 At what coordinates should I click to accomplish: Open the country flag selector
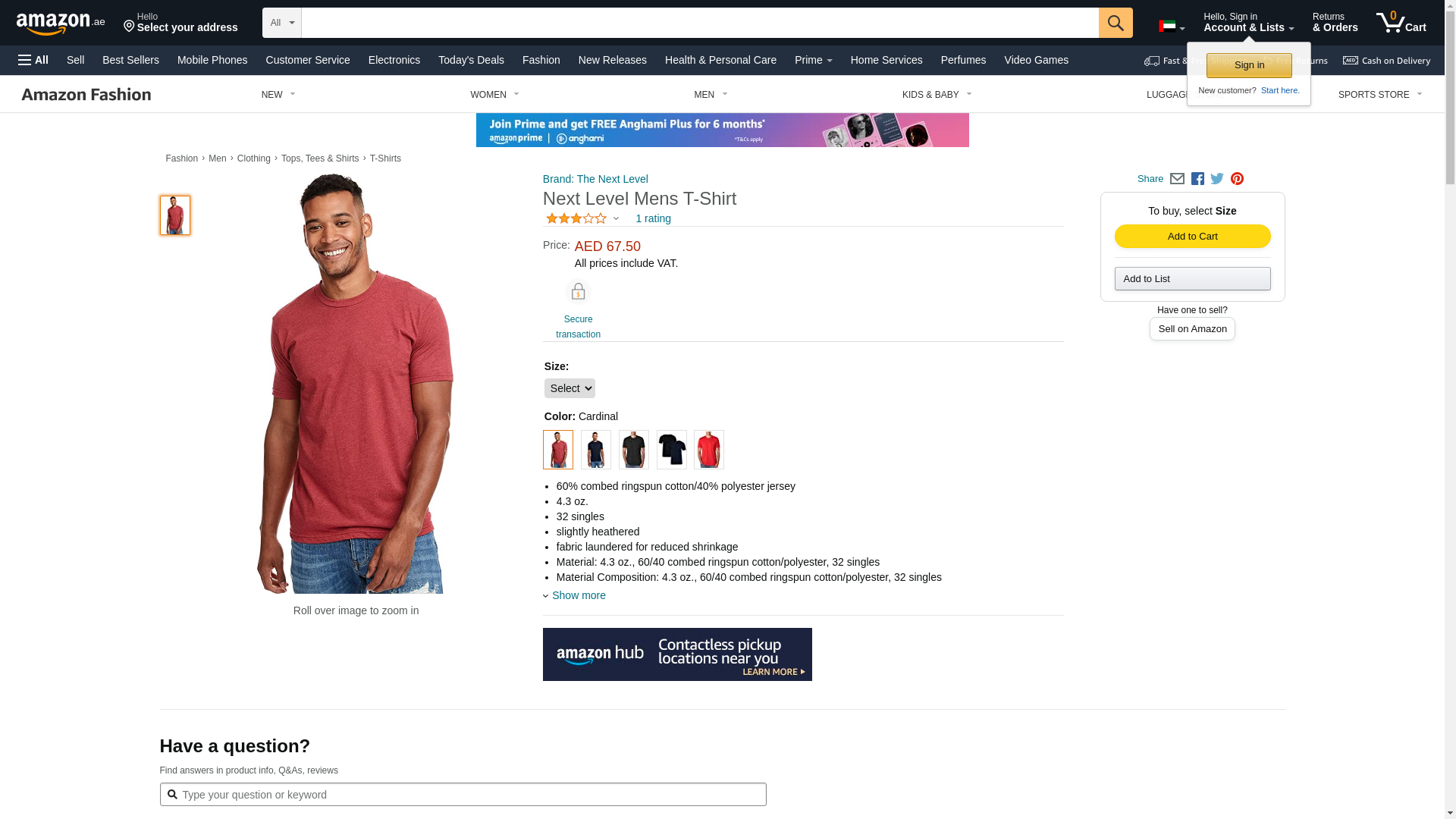(x=1171, y=27)
